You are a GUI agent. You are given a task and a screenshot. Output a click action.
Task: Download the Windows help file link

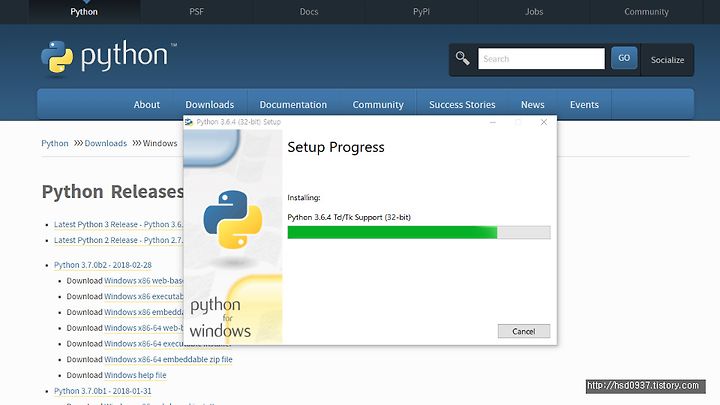click(x=135, y=375)
